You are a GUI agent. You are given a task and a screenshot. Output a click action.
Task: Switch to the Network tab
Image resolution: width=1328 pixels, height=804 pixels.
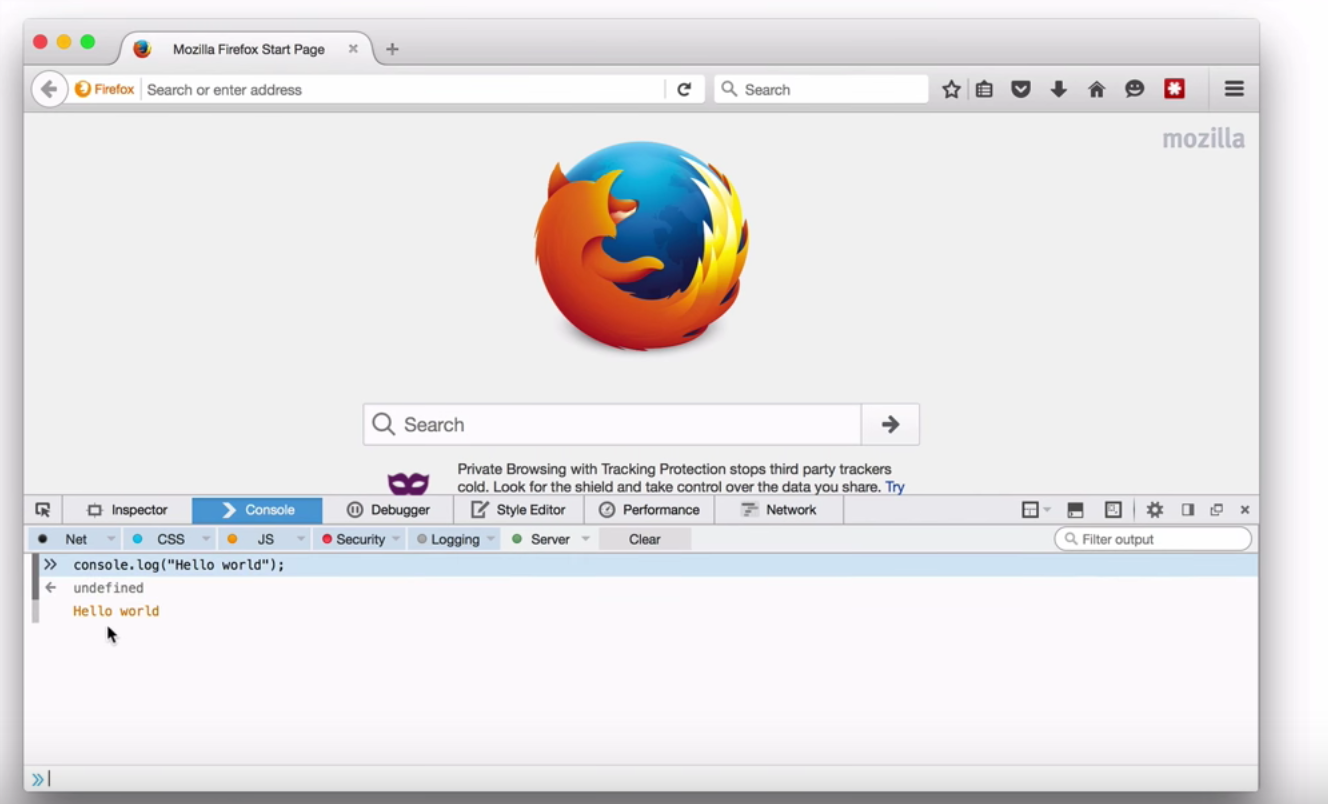point(779,510)
